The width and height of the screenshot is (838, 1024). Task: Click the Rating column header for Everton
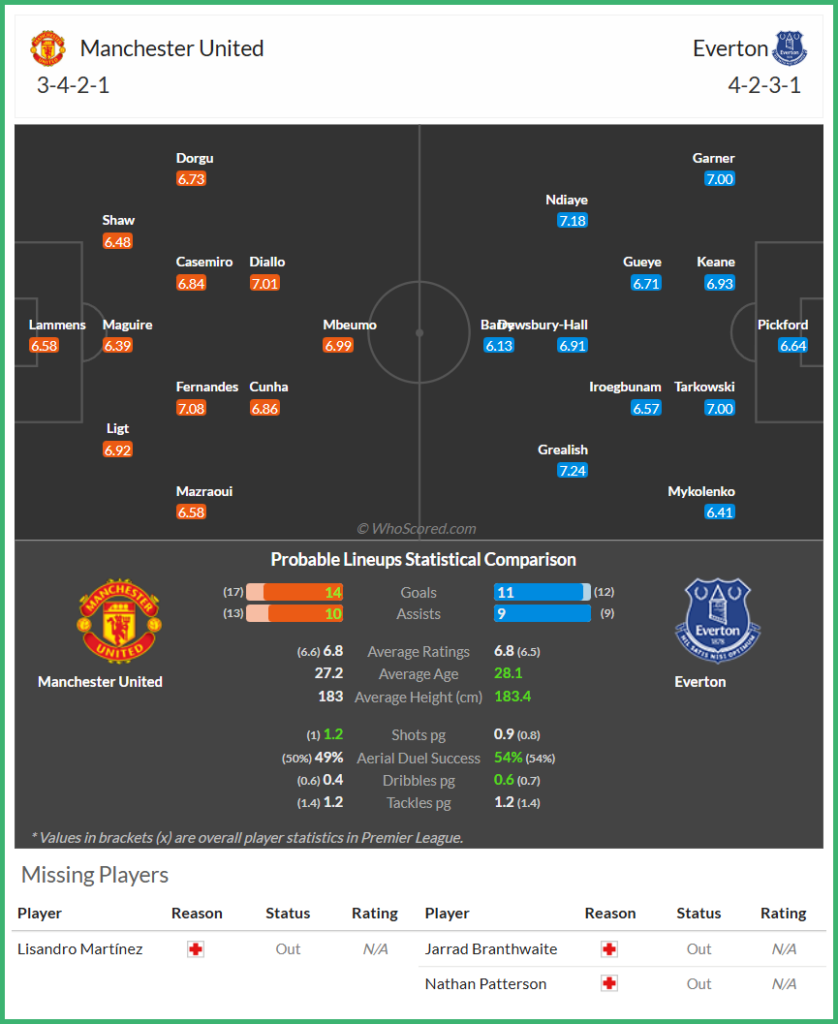783,913
